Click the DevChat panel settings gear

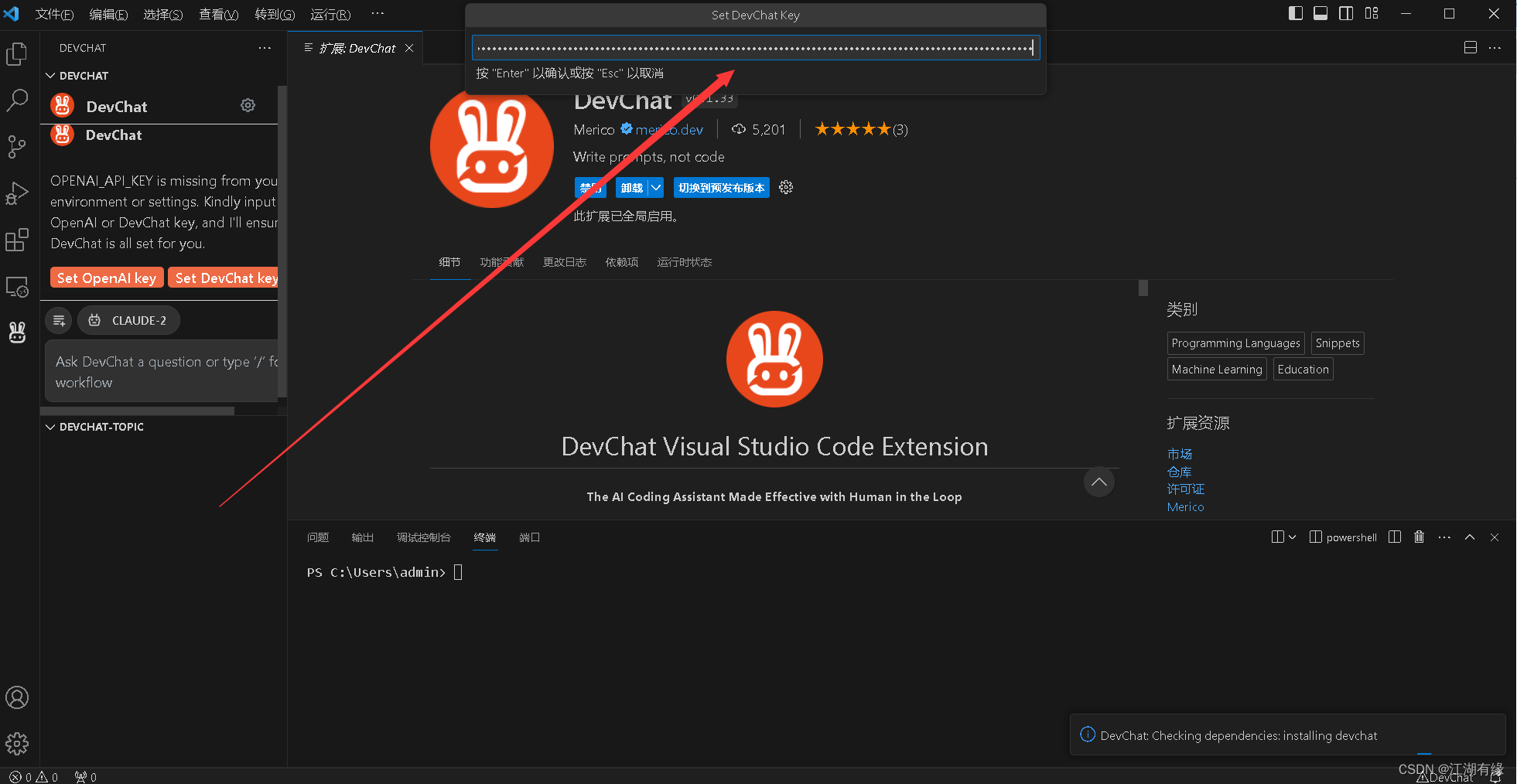pyautogui.click(x=248, y=105)
